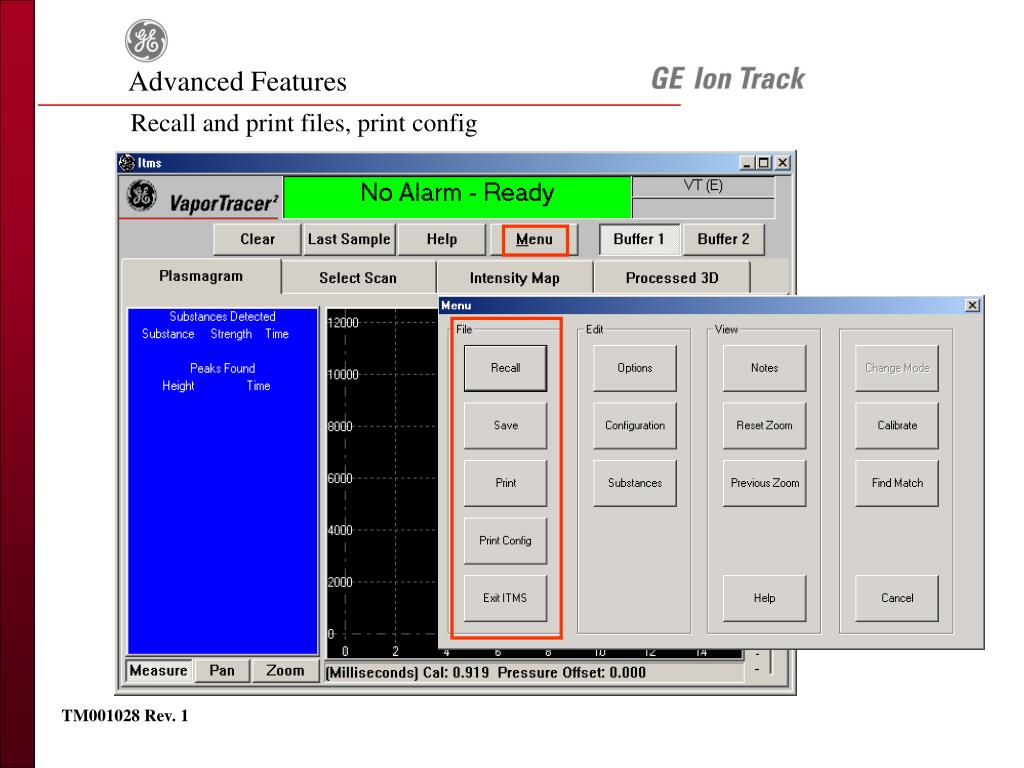Viewport: 1024px width, 768px height.
Task: Click the Itms title bar icon
Action: pyautogui.click(x=127, y=163)
